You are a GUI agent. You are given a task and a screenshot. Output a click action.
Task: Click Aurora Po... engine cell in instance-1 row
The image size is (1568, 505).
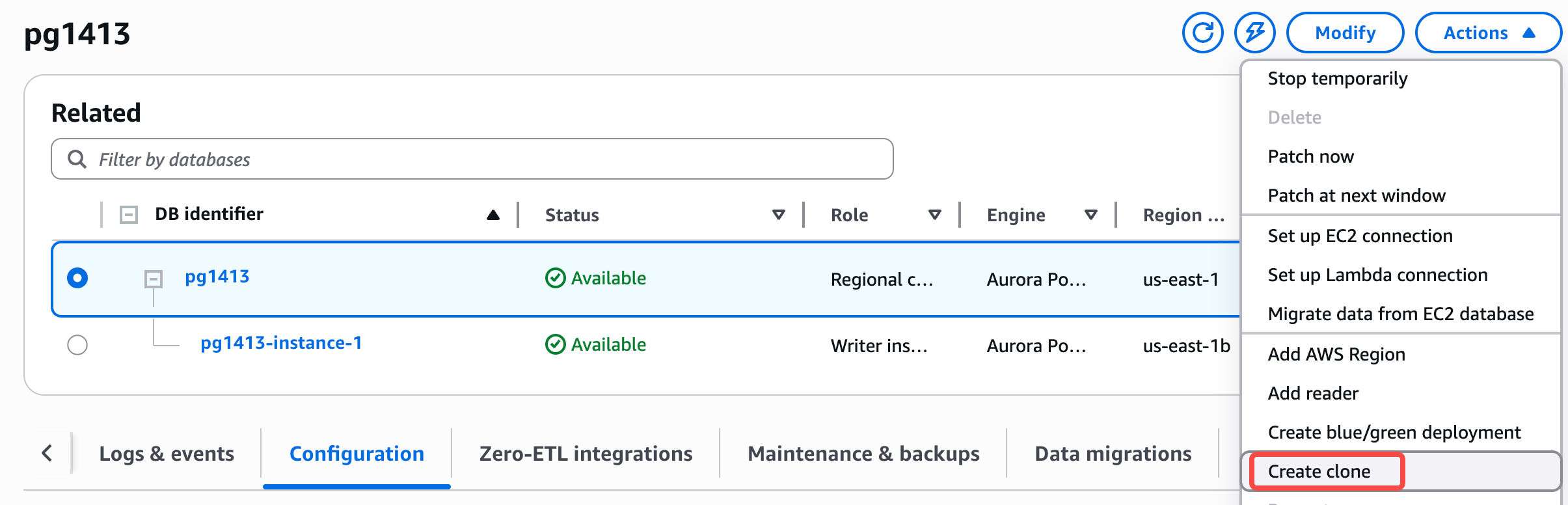(x=1036, y=346)
